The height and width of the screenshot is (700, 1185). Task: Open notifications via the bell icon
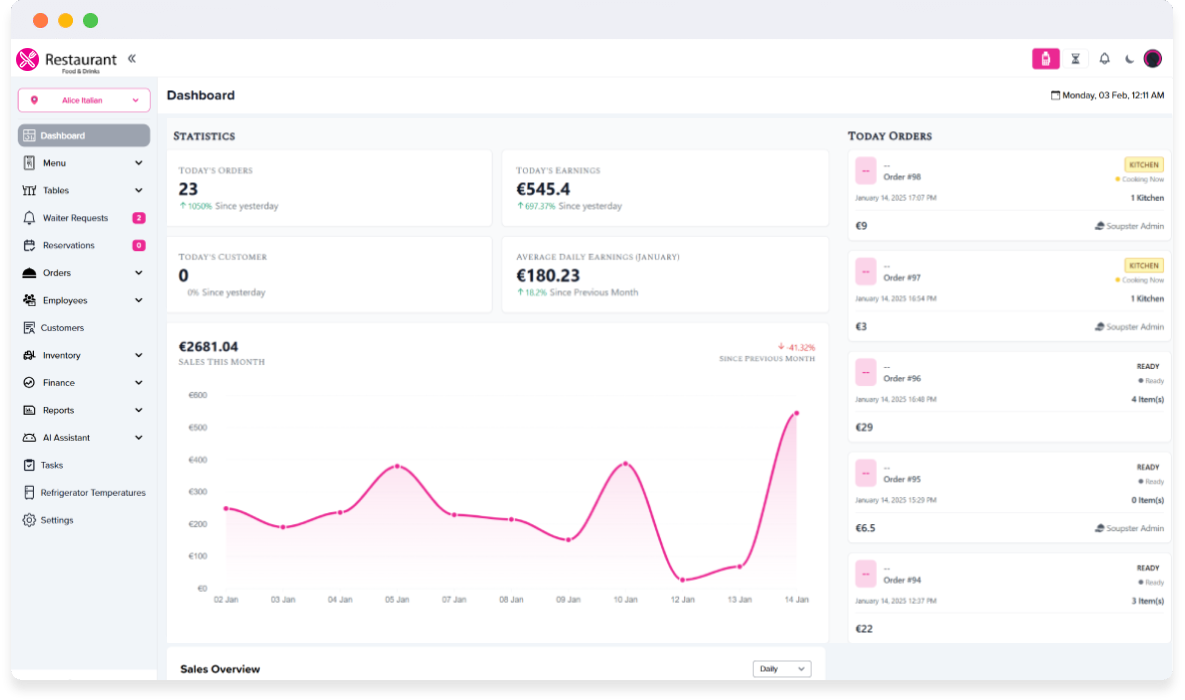[x=1104, y=59]
